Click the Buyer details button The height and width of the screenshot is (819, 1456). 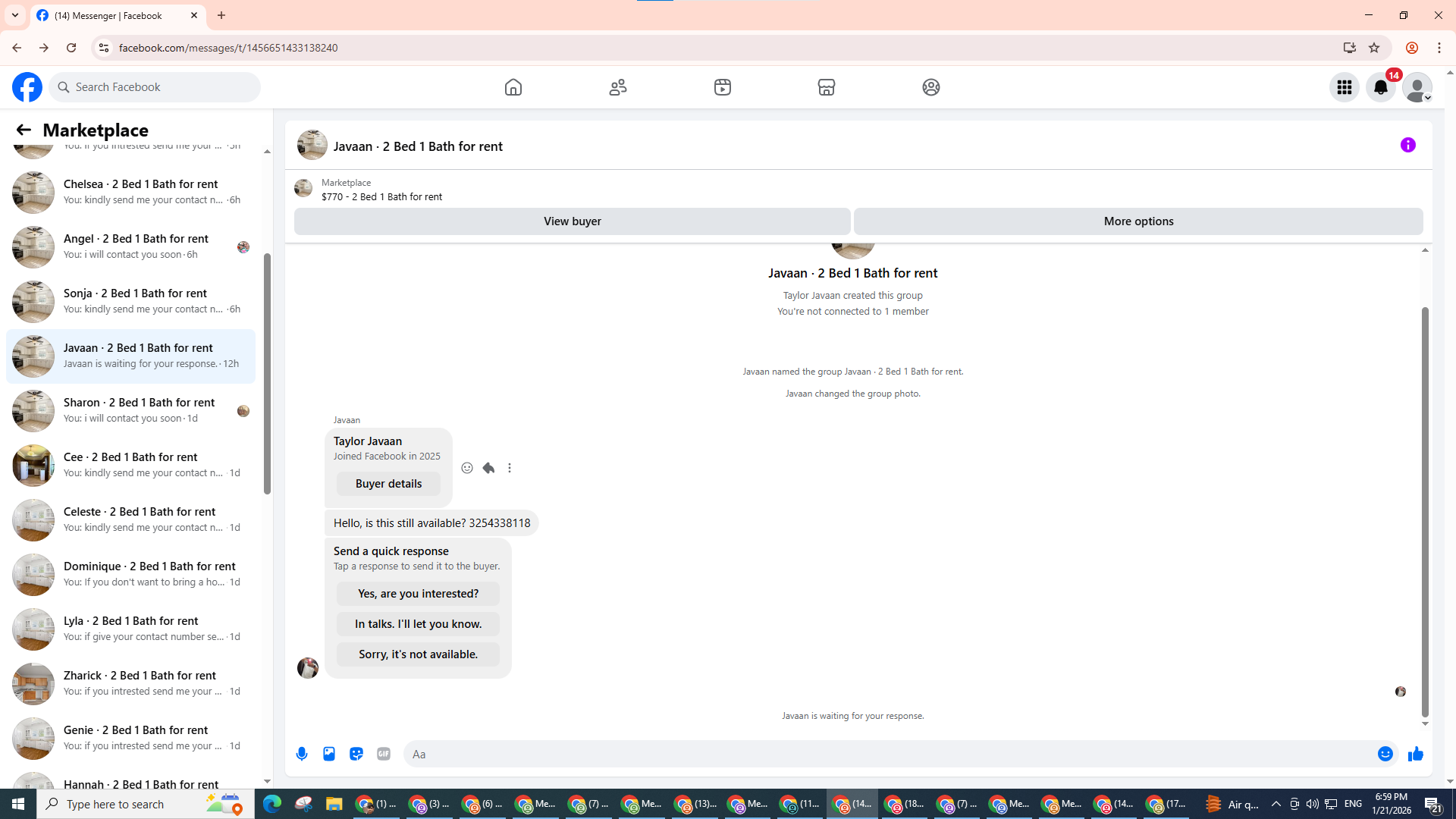[x=388, y=484]
